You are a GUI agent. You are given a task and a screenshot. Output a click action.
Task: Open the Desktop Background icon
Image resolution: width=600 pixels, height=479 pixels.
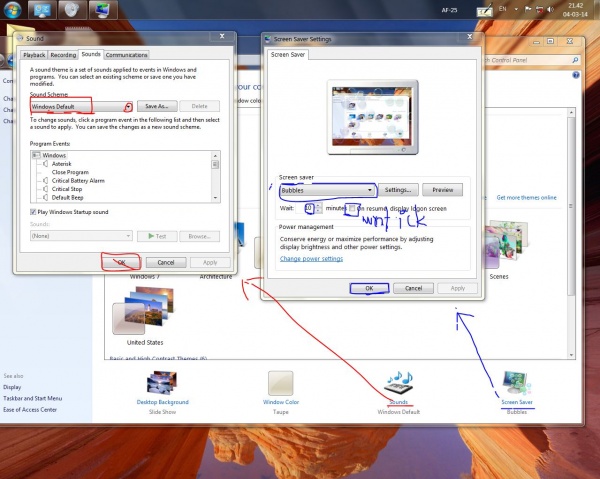click(162, 382)
